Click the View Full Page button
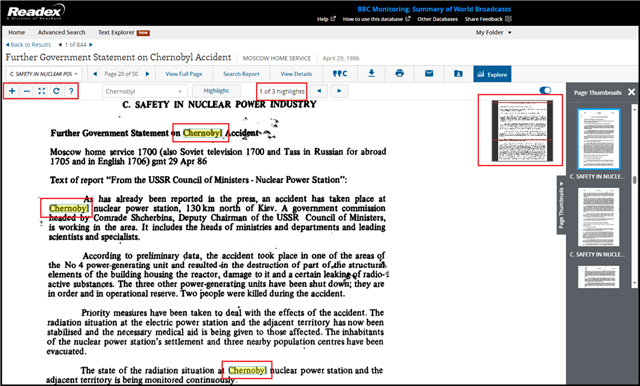This screenshot has height=386, width=640. (184, 74)
